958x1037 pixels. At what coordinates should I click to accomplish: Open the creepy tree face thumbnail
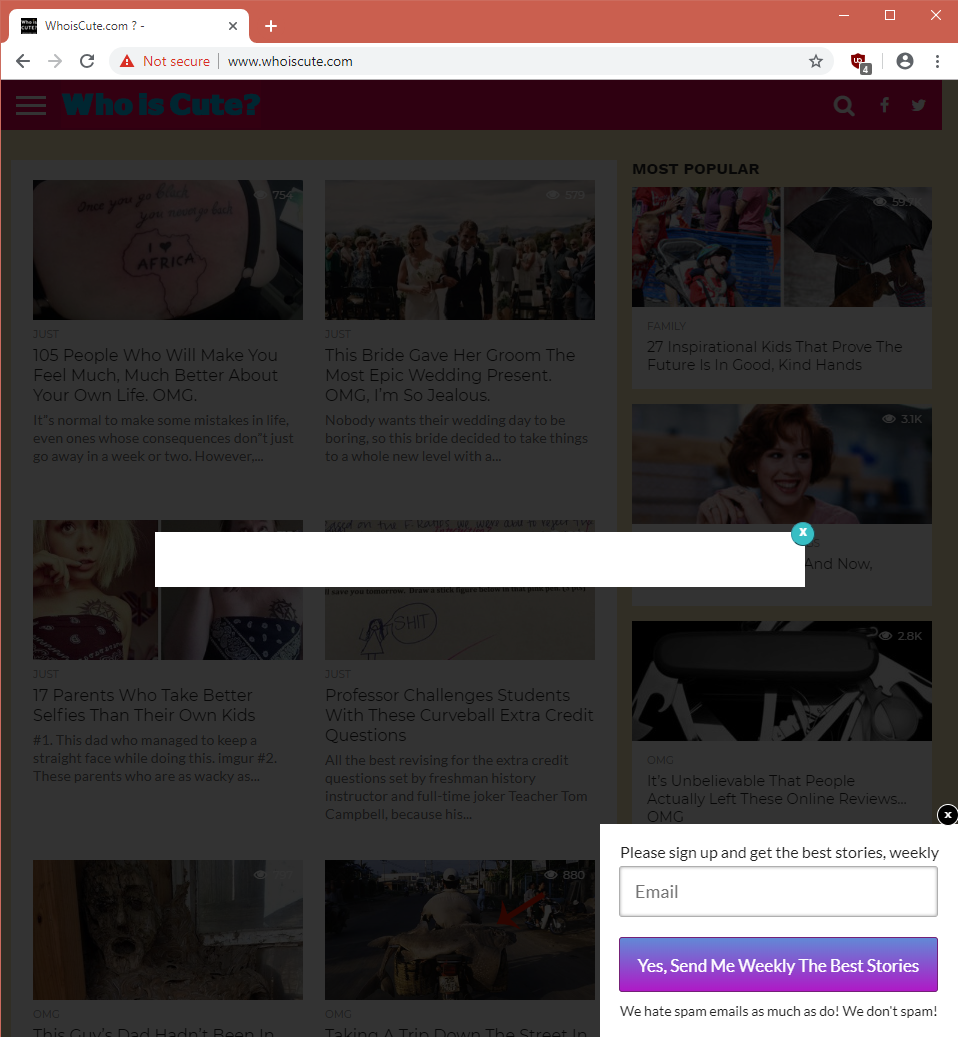[x=168, y=930]
